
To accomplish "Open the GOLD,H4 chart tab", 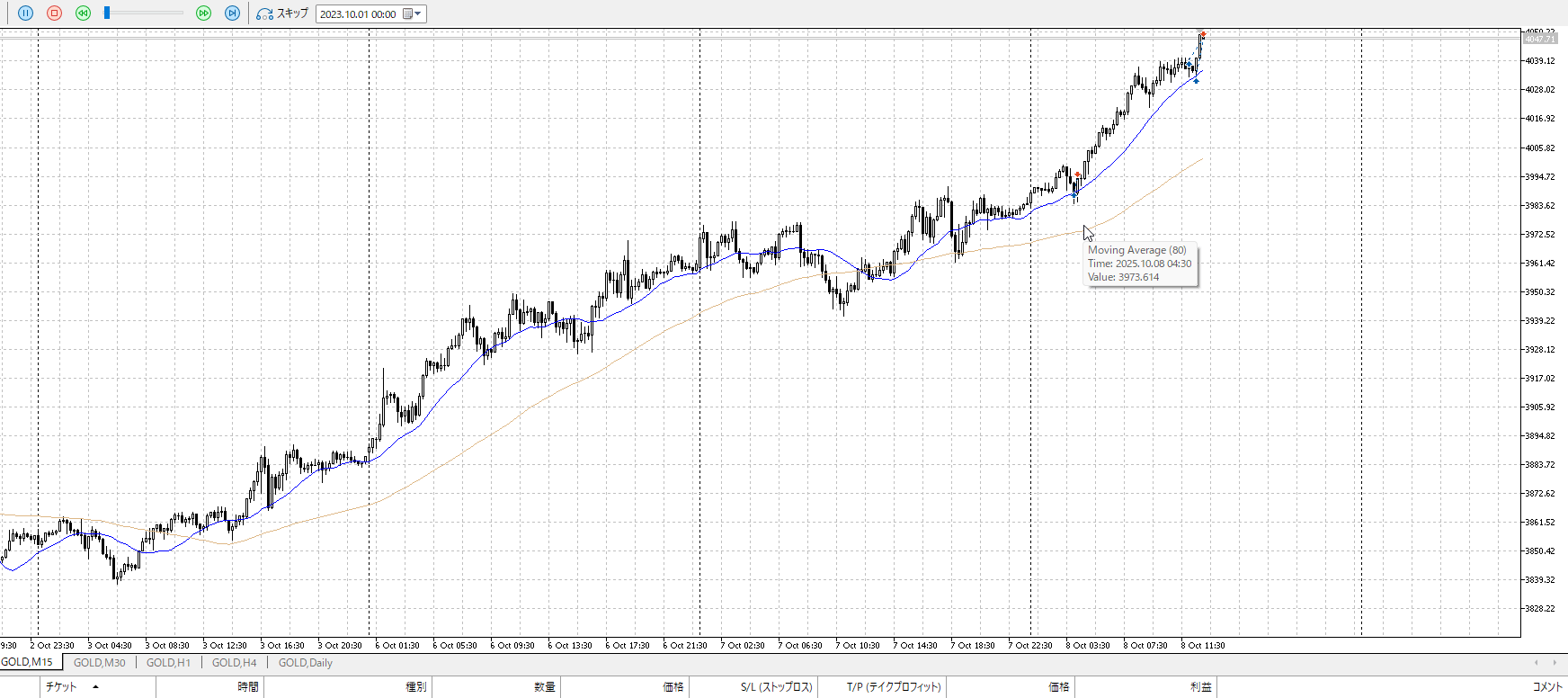I will [x=234, y=663].
